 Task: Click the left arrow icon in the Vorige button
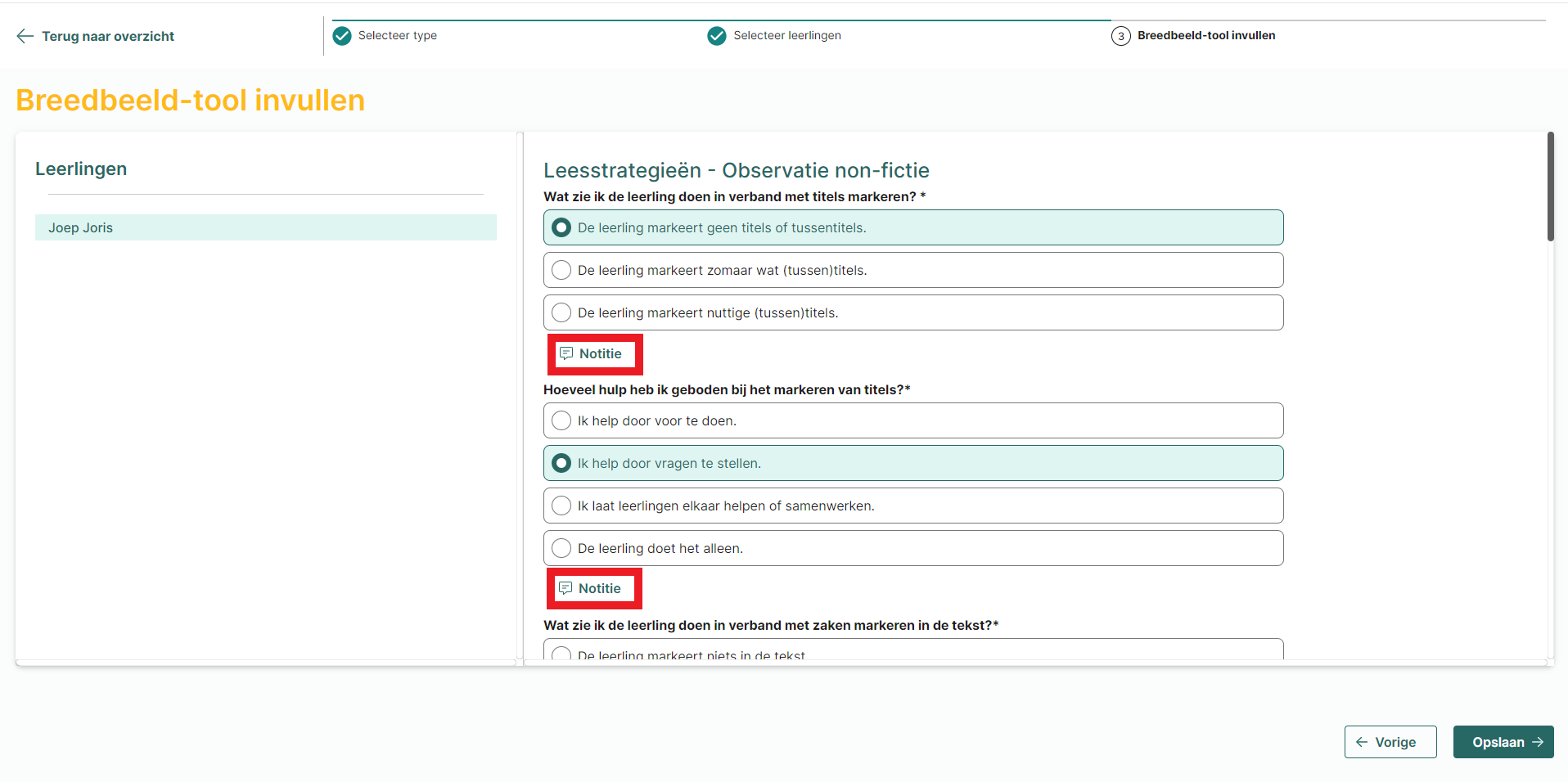pyautogui.click(x=1361, y=742)
